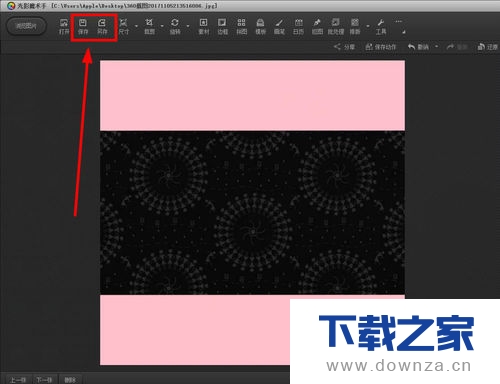Select the 抠图 cutout tool

click(x=317, y=27)
